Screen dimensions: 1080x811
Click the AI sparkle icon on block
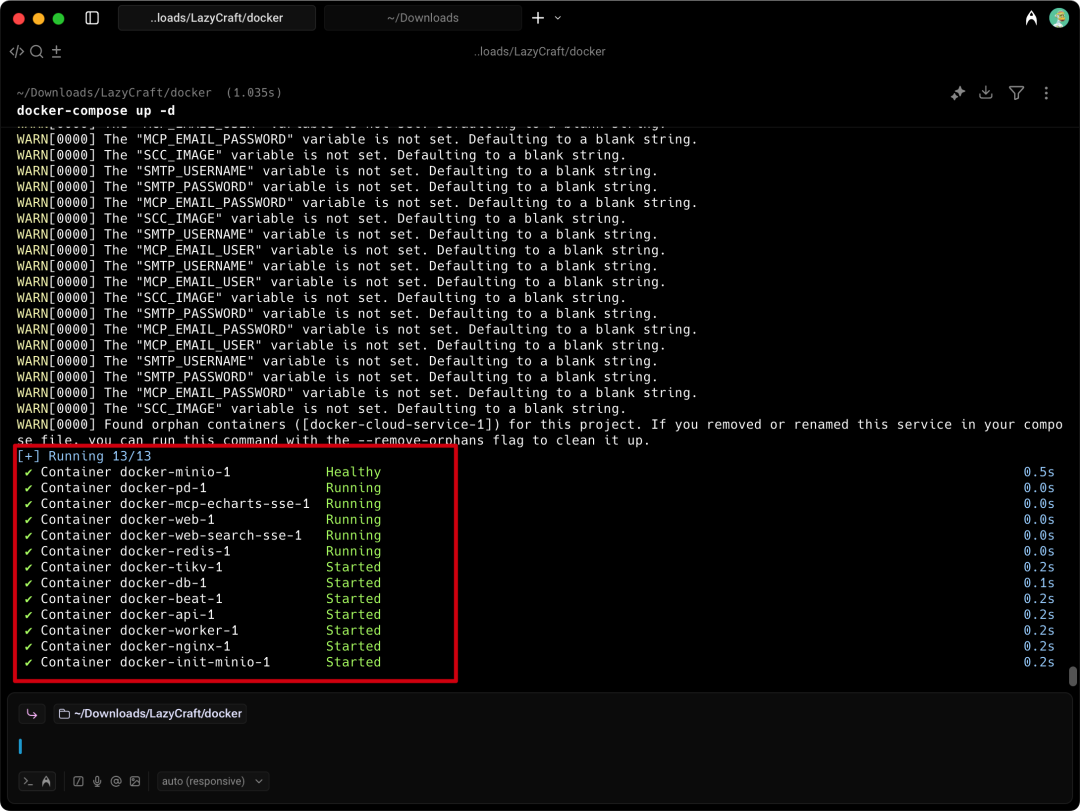957,93
